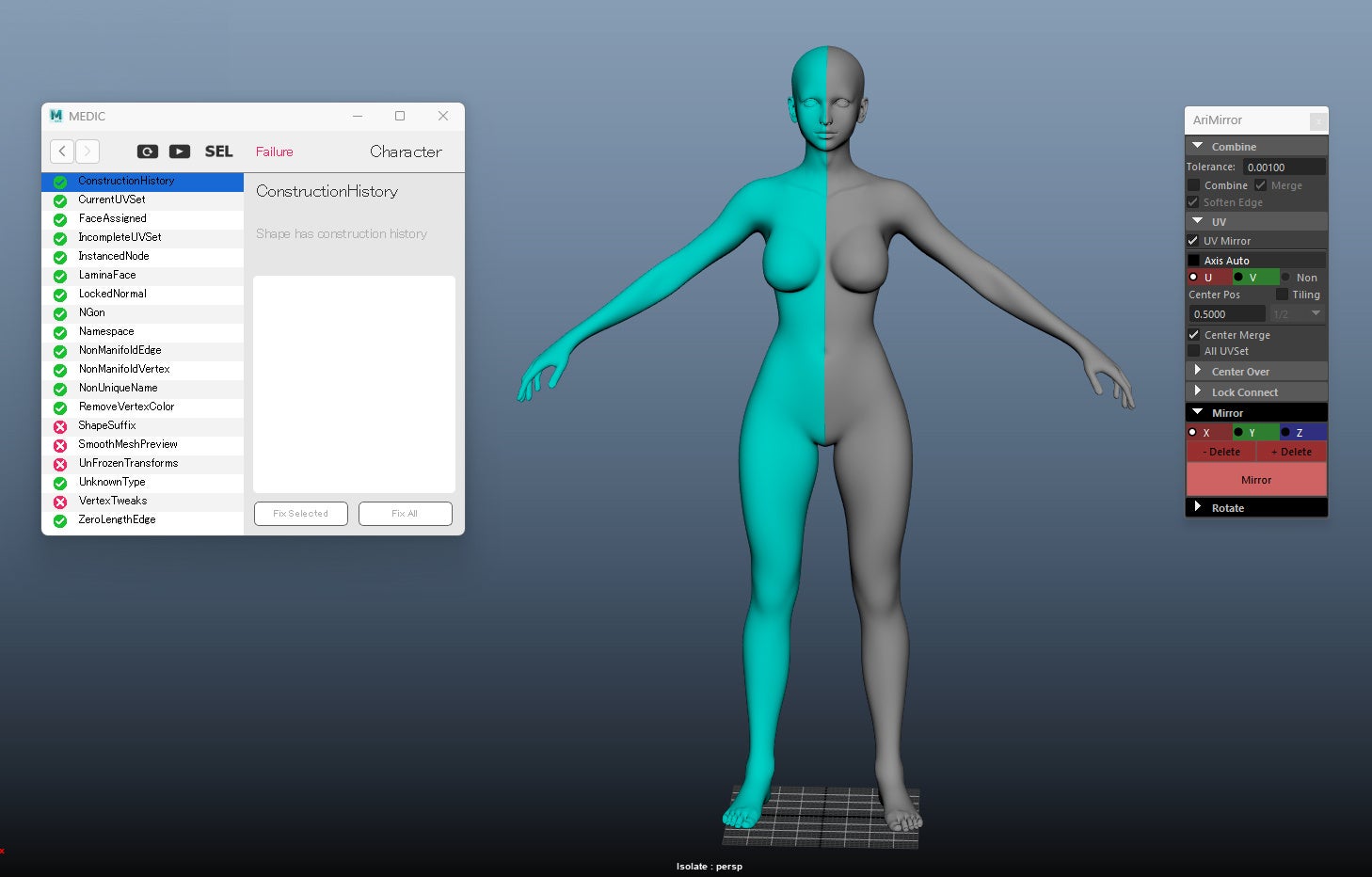The width and height of the screenshot is (1372, 877).
Task: Enable the Axis Auto checkbox
Action: [x=1193, y=261]
